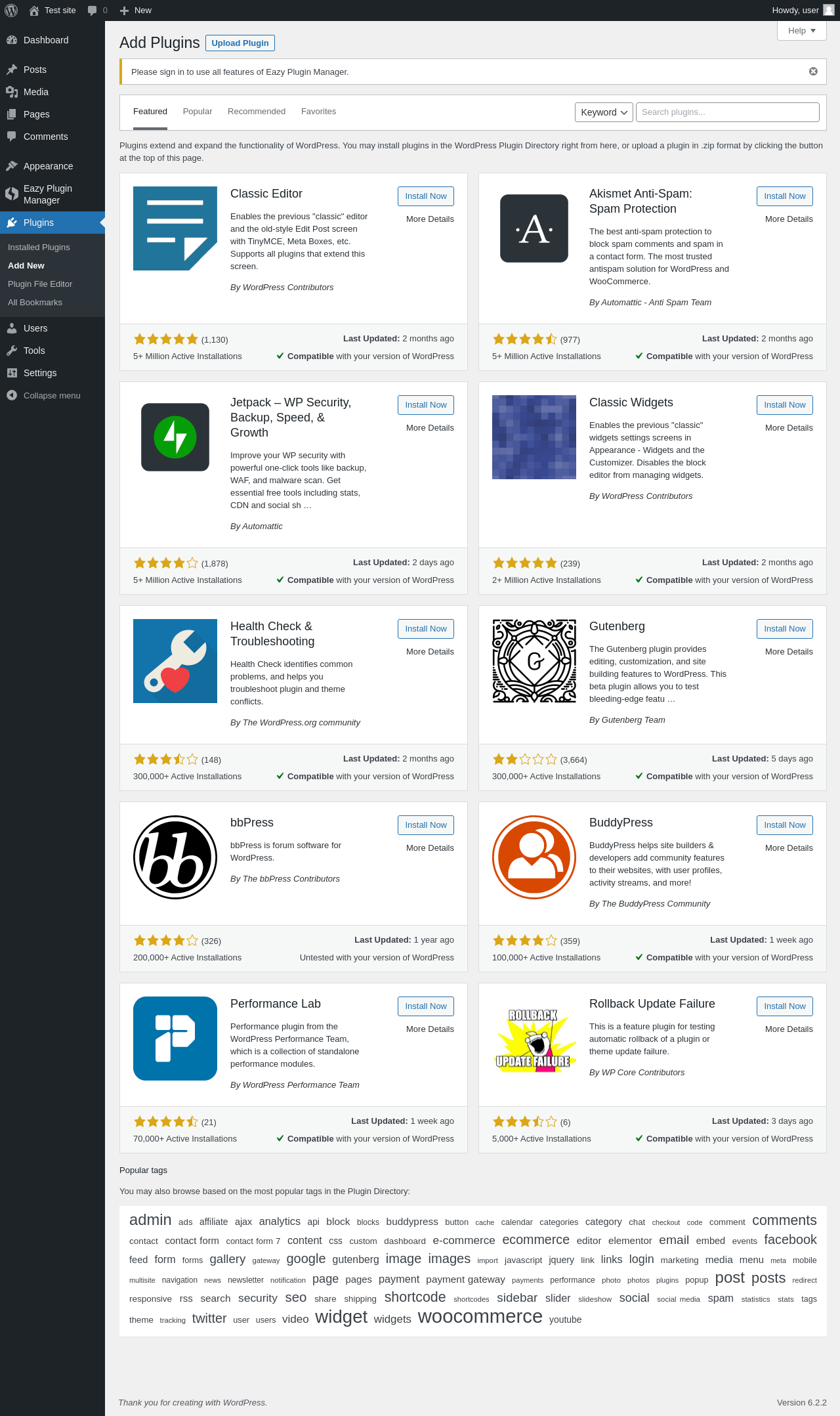Click the Plugins plug icon in sidebar
This screenshot has width=840, height=1416.
[12, 223]
